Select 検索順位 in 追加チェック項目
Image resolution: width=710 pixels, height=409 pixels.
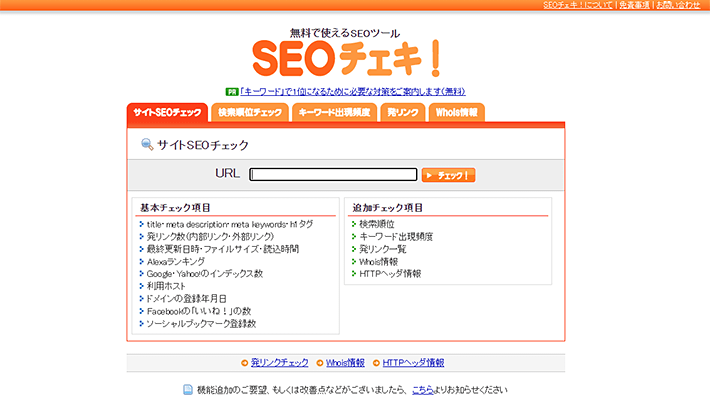coord(377,224)
